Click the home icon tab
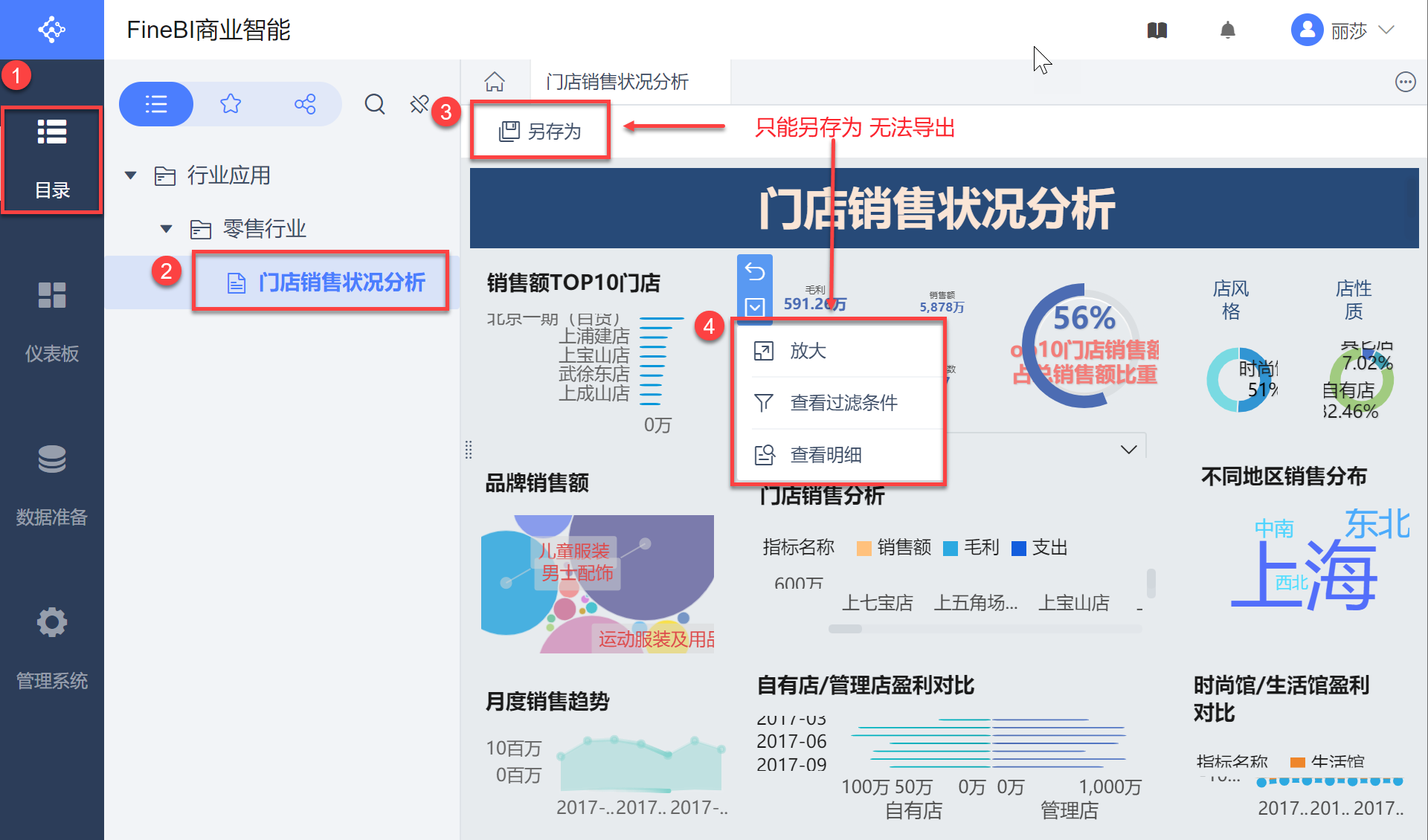This screenshot has height=840, width=1428. click(x=495, y=82)
